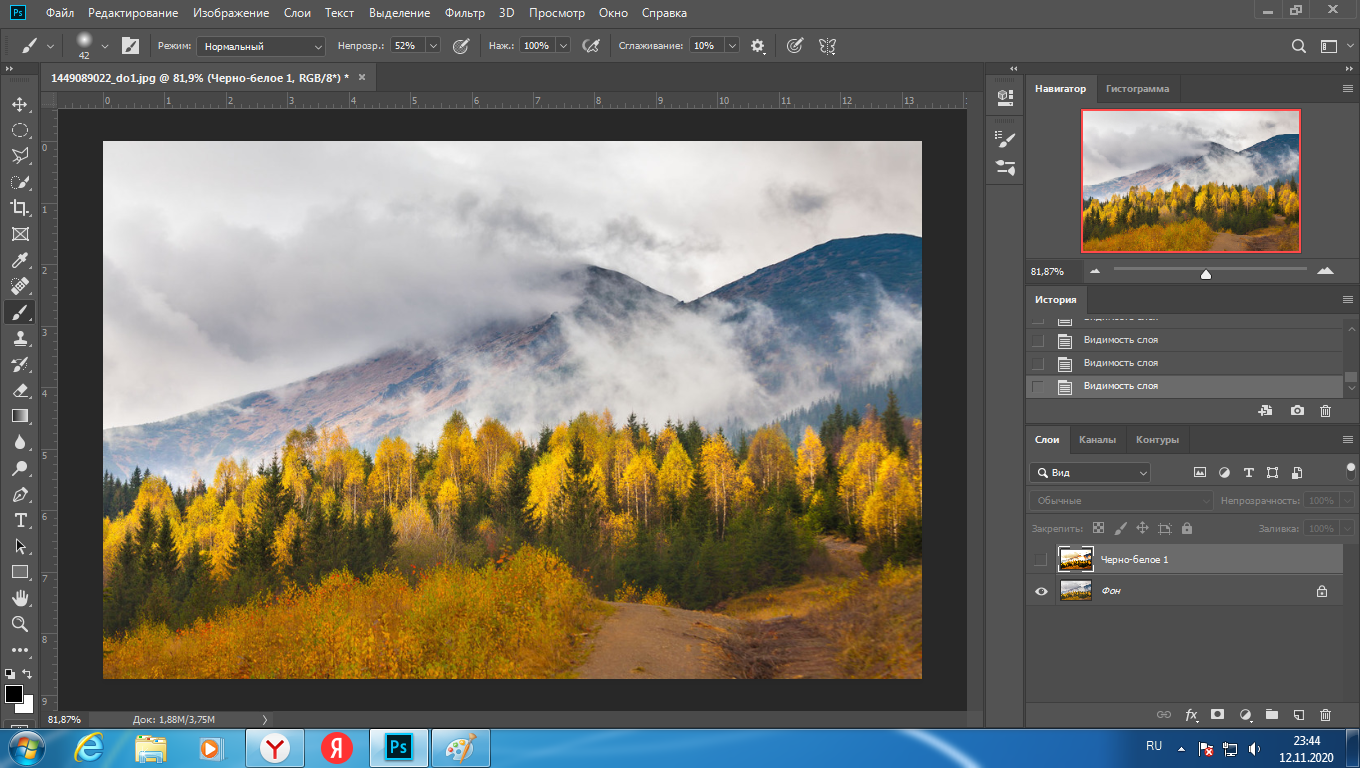Switch to the Гистограмма tab

click(1137, 89)
